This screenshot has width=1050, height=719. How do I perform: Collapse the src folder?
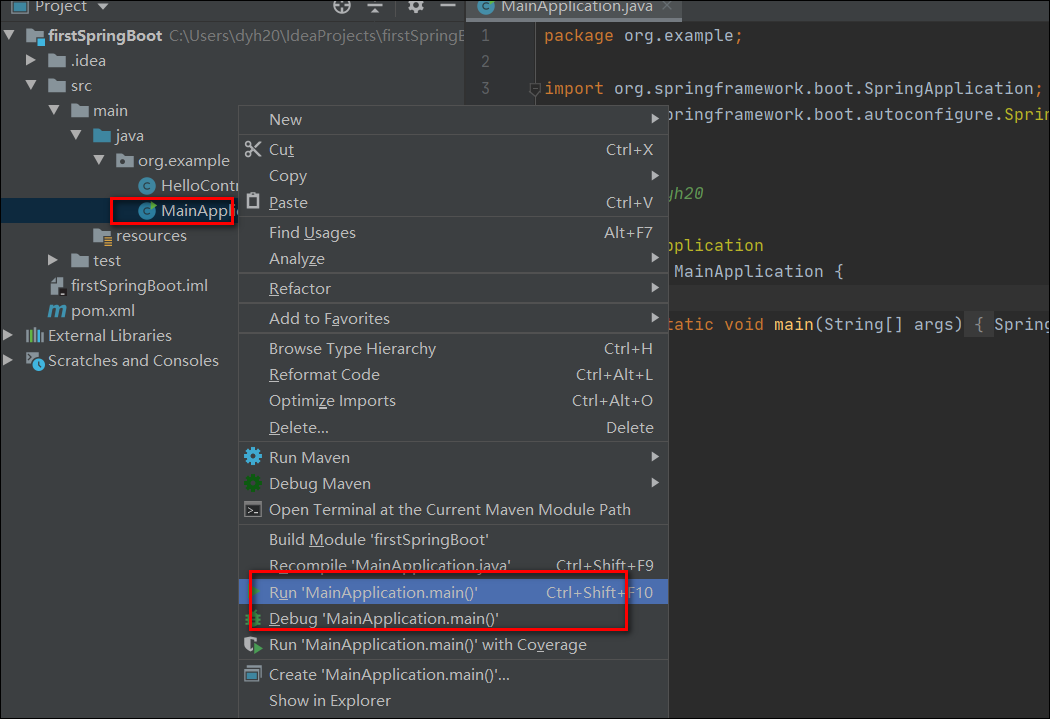(x=33, y=86)
